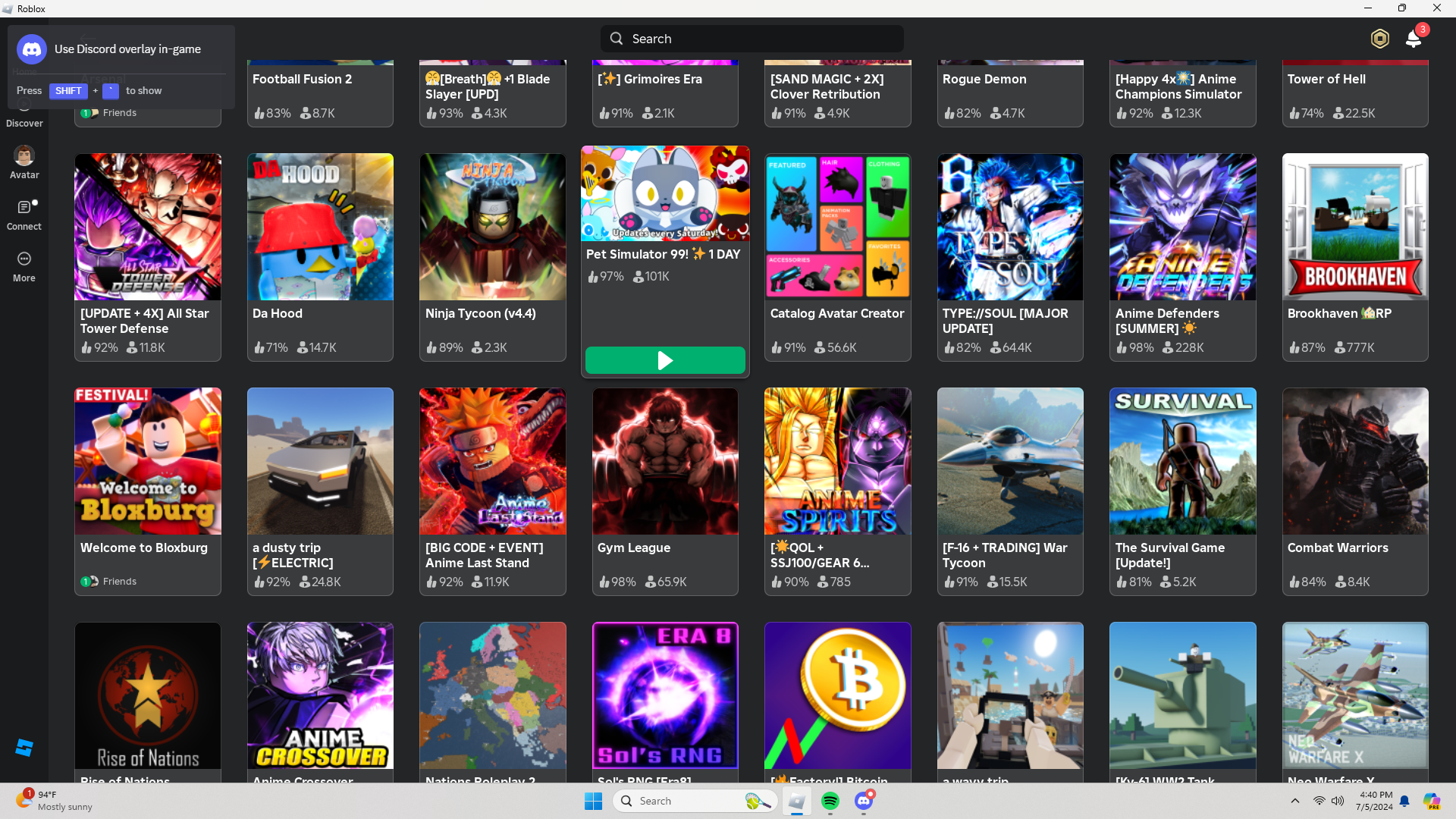The height and width of the screenshot is (819, 1456).
Task: Open the More menu in the sidebar
Action: pos(24,267)
